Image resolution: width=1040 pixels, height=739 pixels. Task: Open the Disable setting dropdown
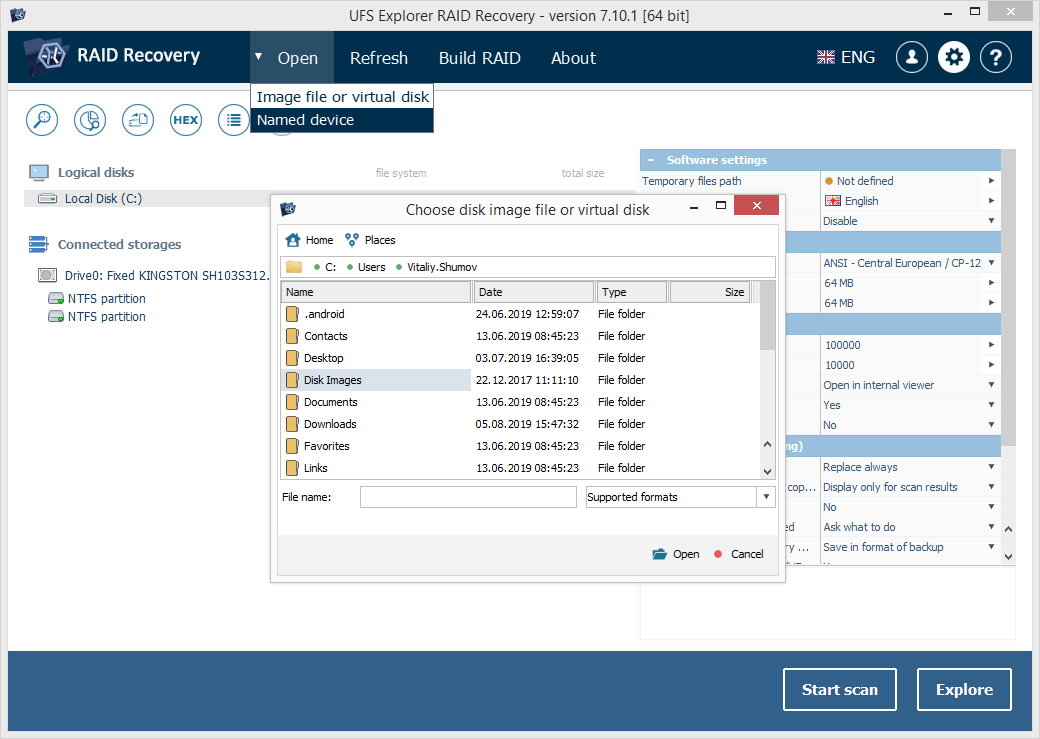coord(991,220)
